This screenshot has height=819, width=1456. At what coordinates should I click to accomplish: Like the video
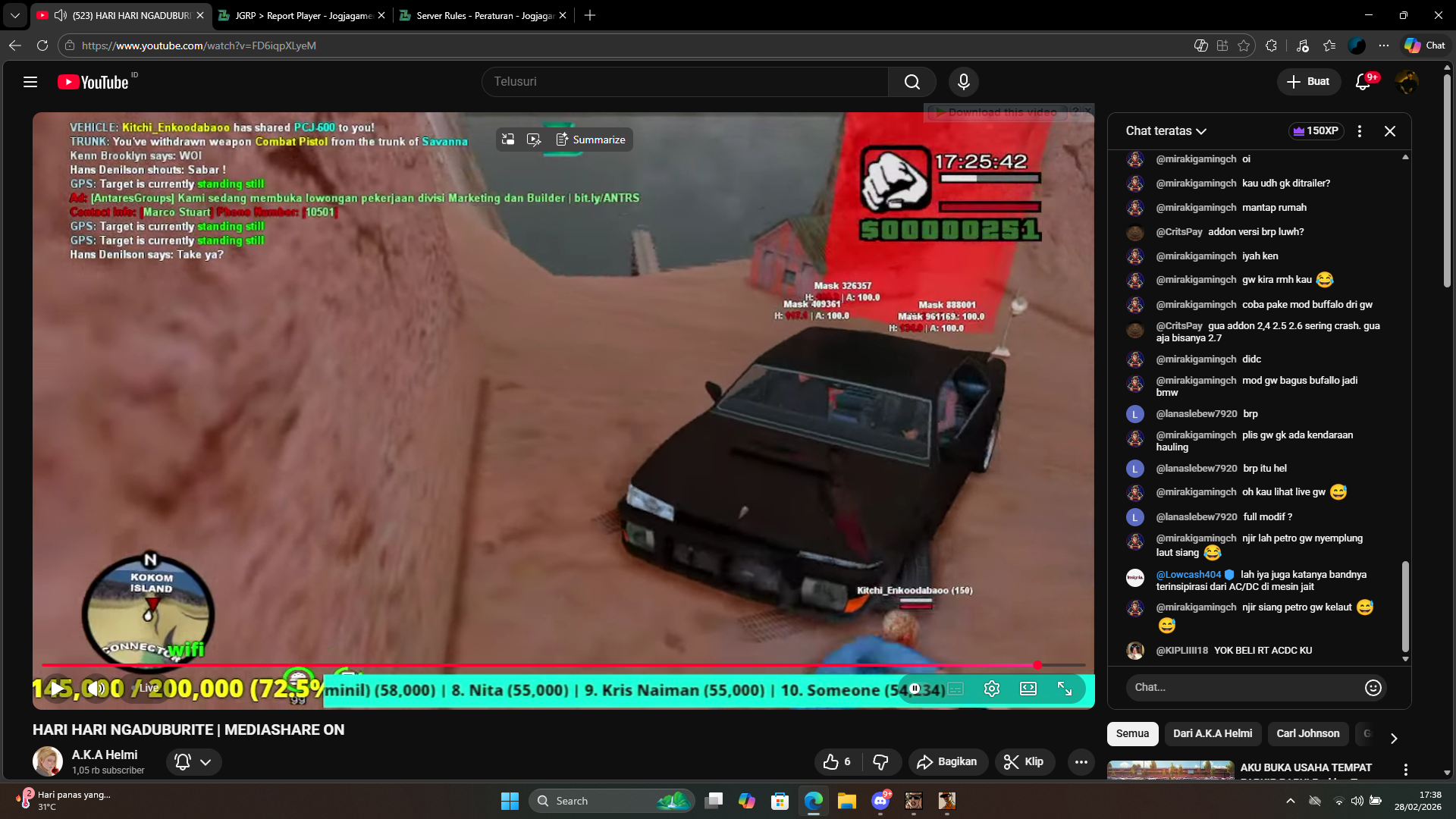(x=837, y=762)
